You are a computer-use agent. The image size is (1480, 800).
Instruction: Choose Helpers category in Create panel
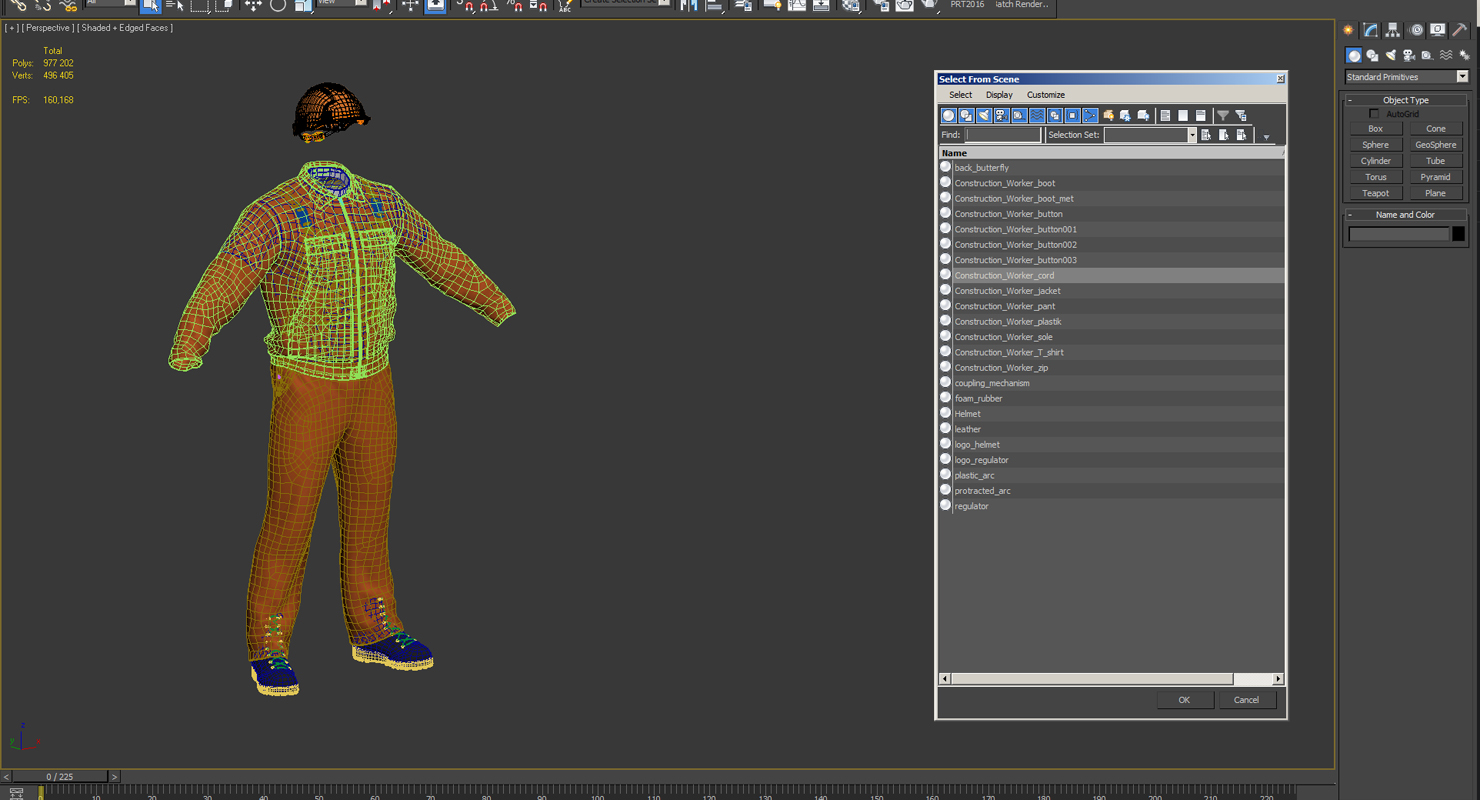tap(1427, 56)
